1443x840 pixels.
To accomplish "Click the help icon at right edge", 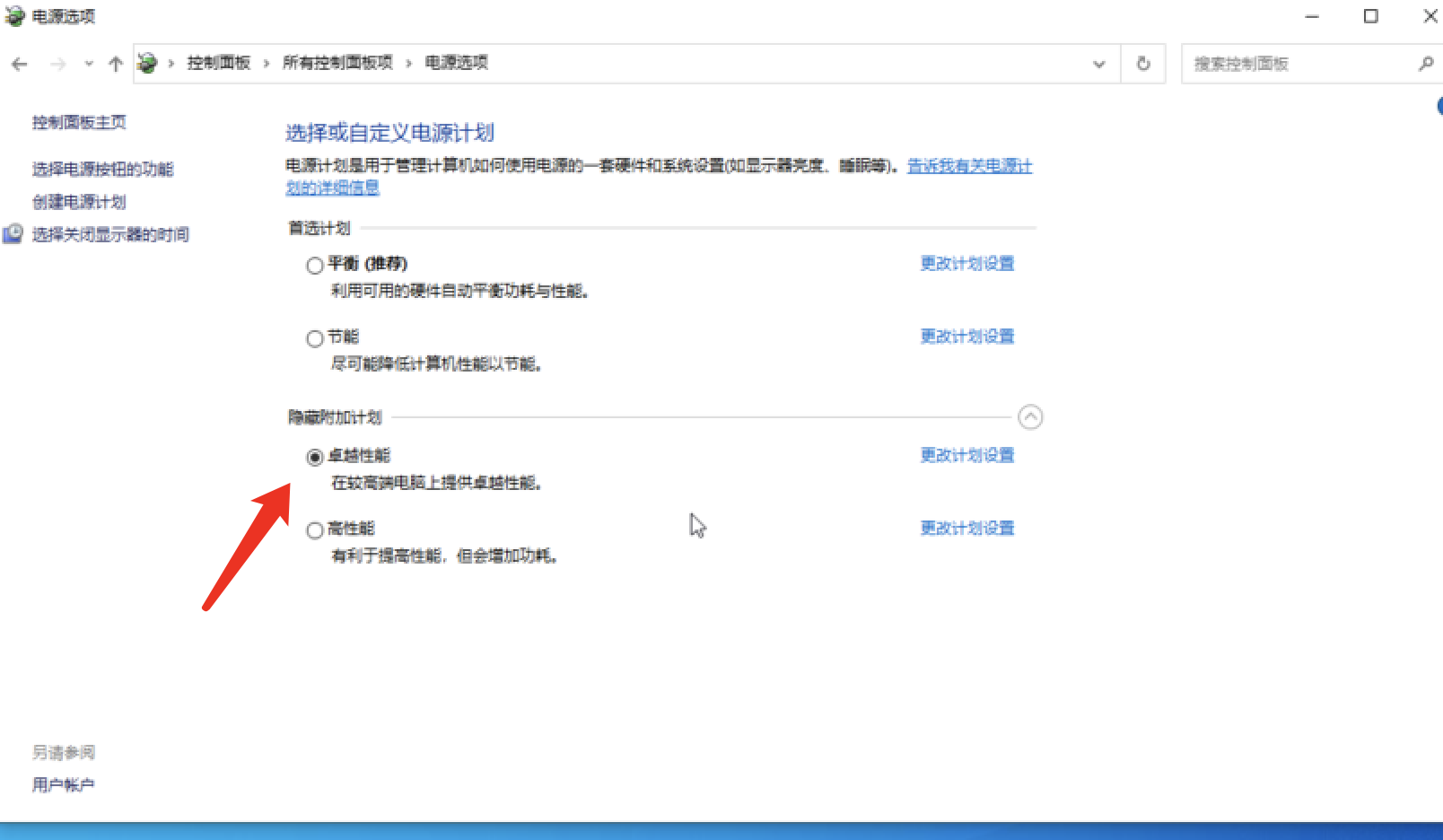I will [x=1439, y=106].
